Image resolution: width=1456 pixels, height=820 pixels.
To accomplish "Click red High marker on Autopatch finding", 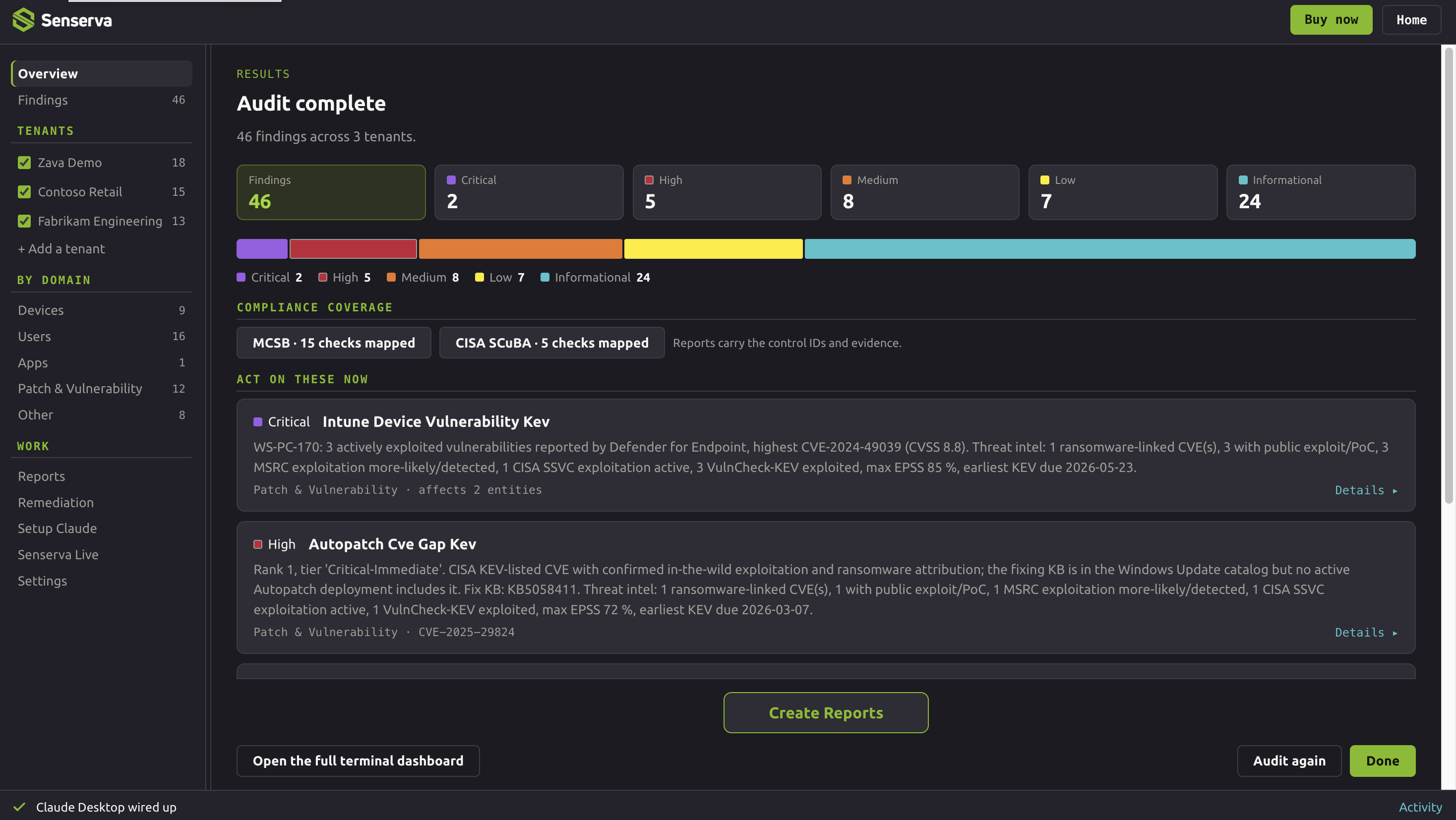I will (x=258, y=544).
